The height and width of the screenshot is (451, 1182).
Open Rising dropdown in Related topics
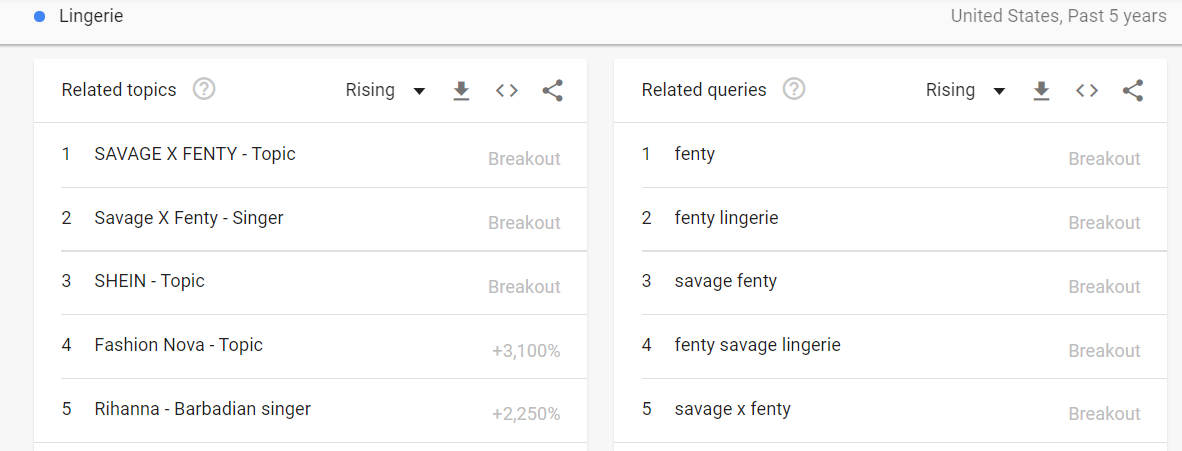385,91
